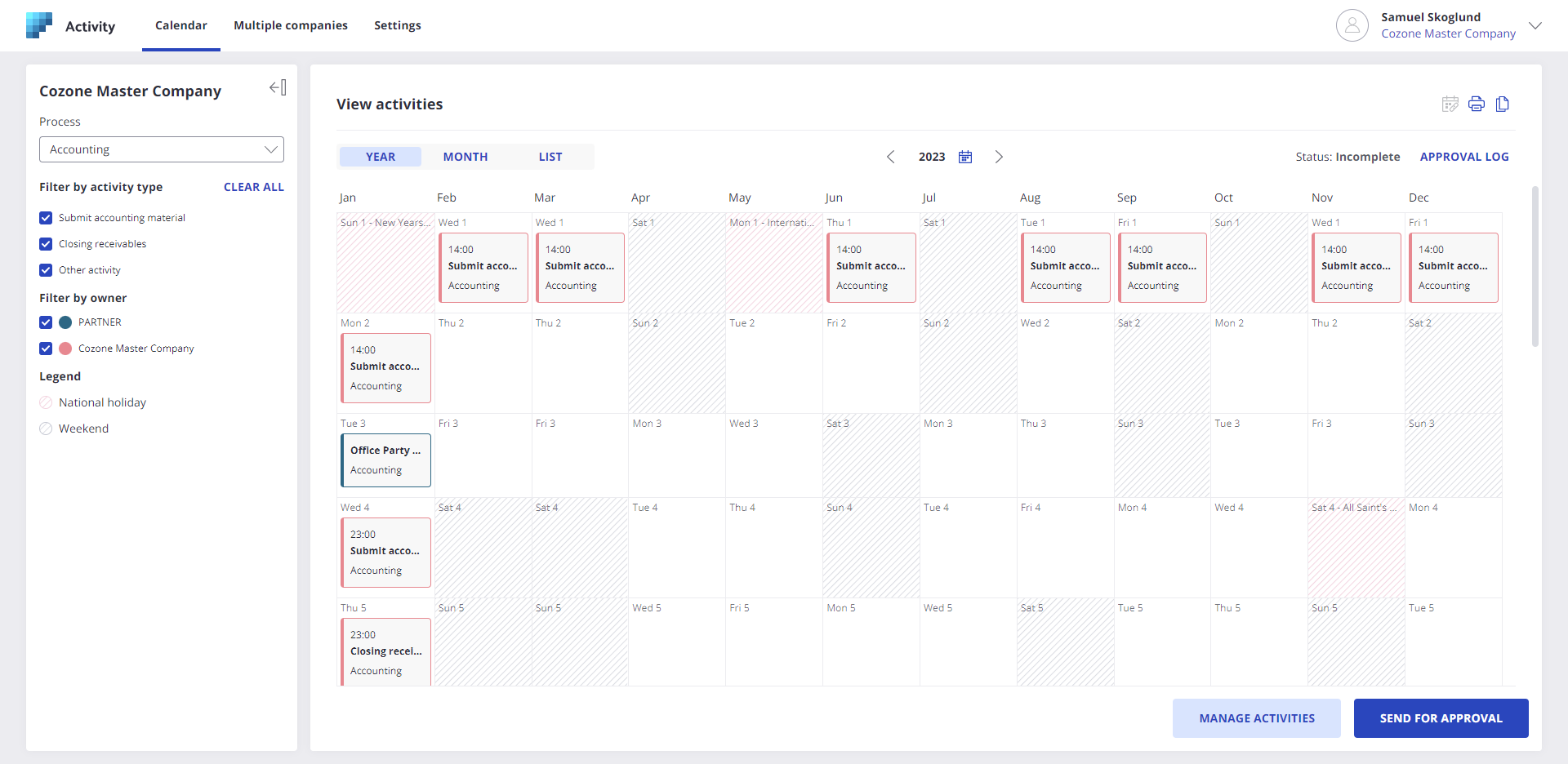Switch to MONTH view
Screen dimensions: 1568x764
click(x=465, y=157)
